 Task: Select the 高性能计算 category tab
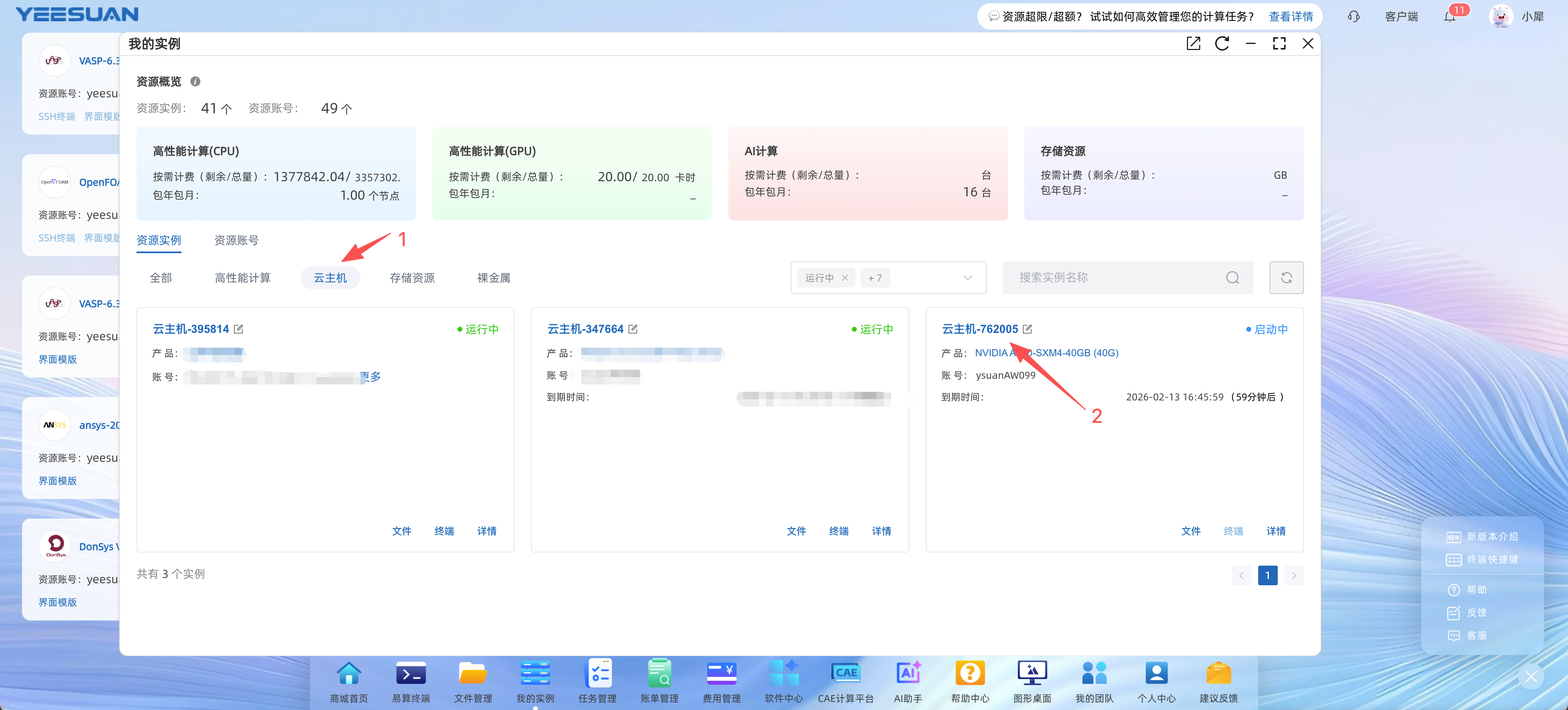242,278
